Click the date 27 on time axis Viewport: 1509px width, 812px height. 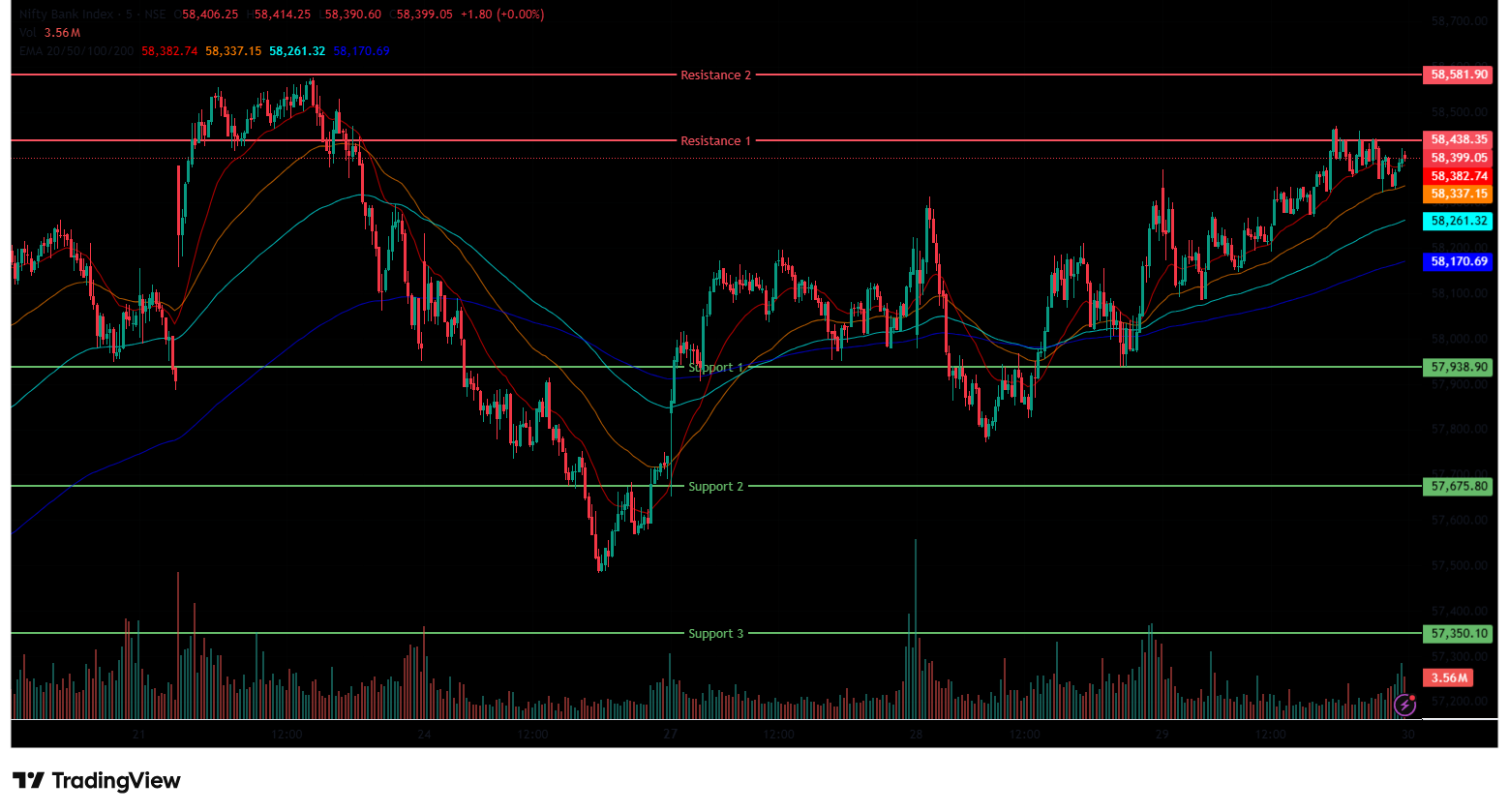(671, 735)
